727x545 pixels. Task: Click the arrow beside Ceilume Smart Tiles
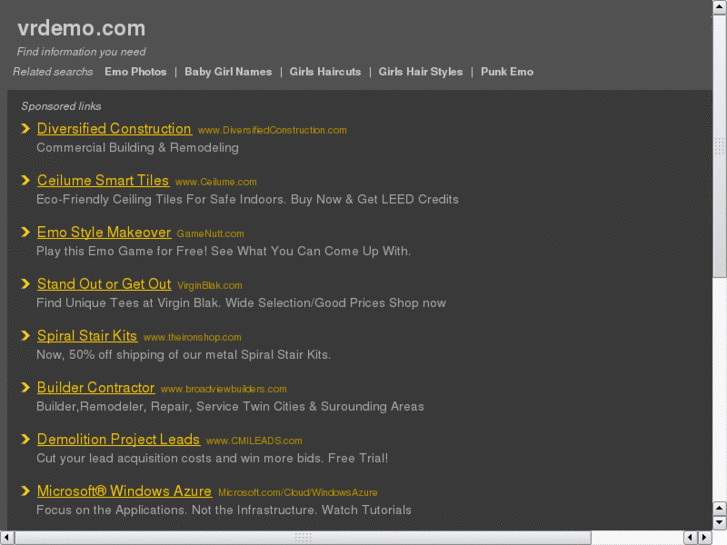[x=26, y=180]
